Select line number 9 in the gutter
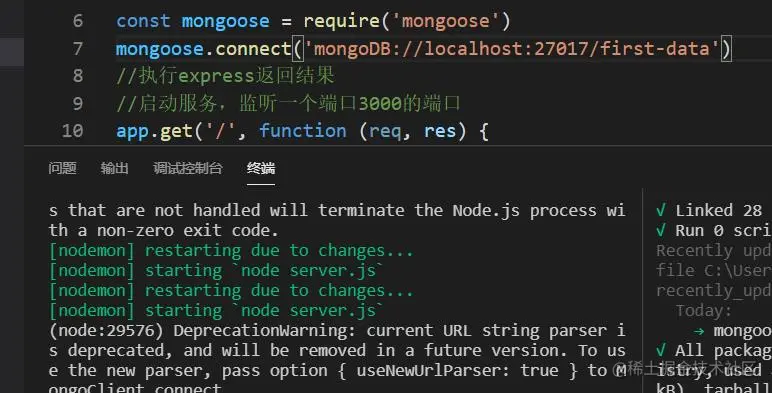Viewport: 772px width, 393px height. (x=78, y=103)
